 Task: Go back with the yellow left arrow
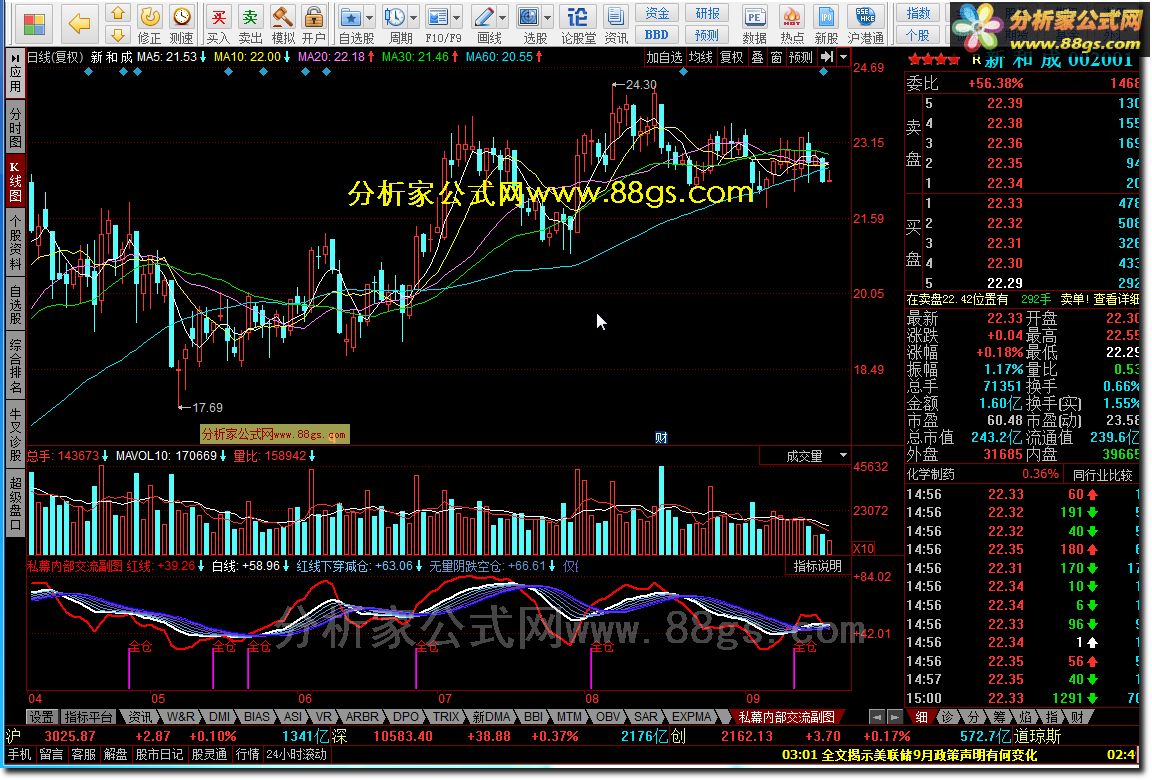pyautogui.click(x=79, y=24)
